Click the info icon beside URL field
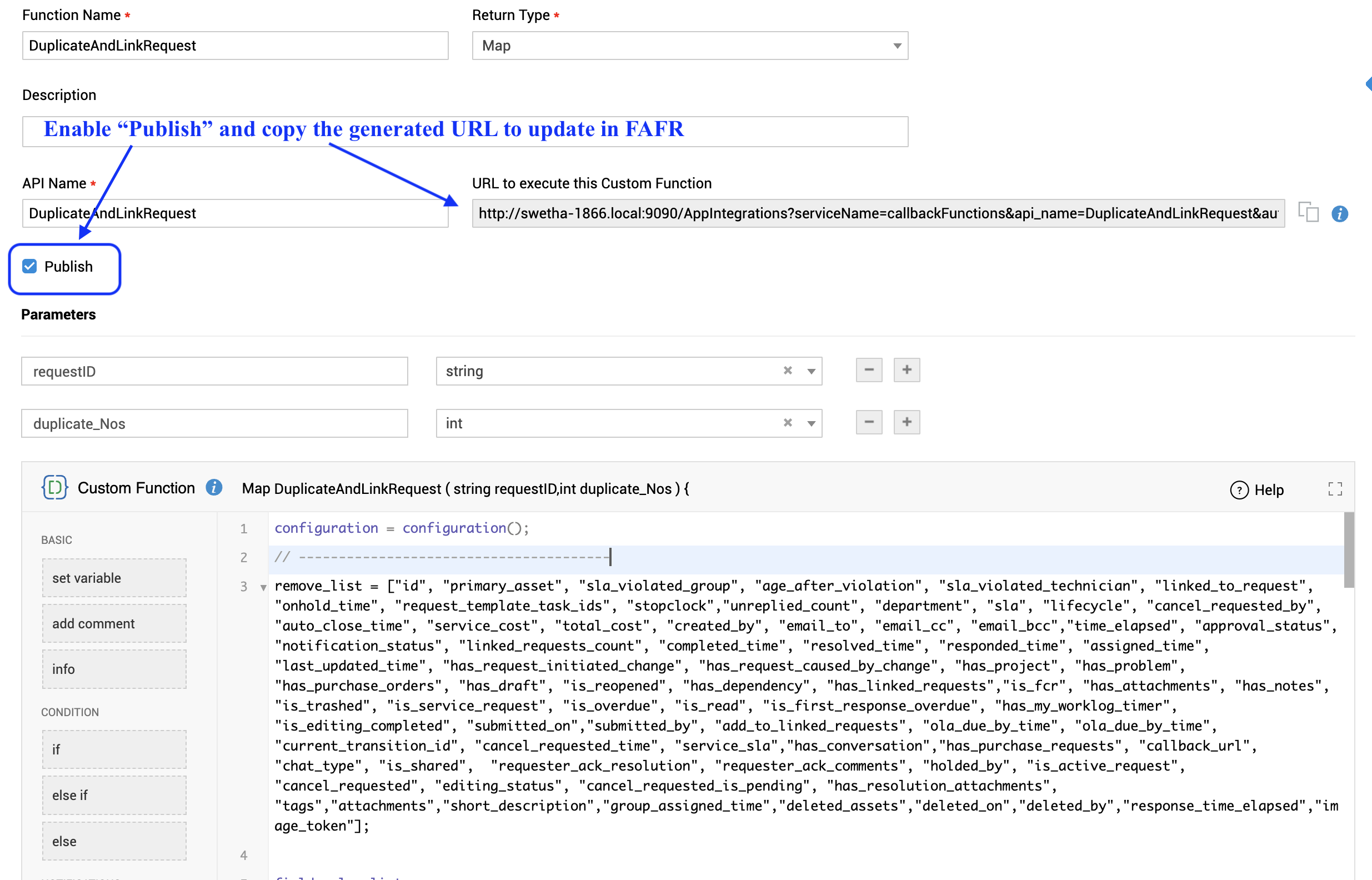 [x=1339, y=214]
